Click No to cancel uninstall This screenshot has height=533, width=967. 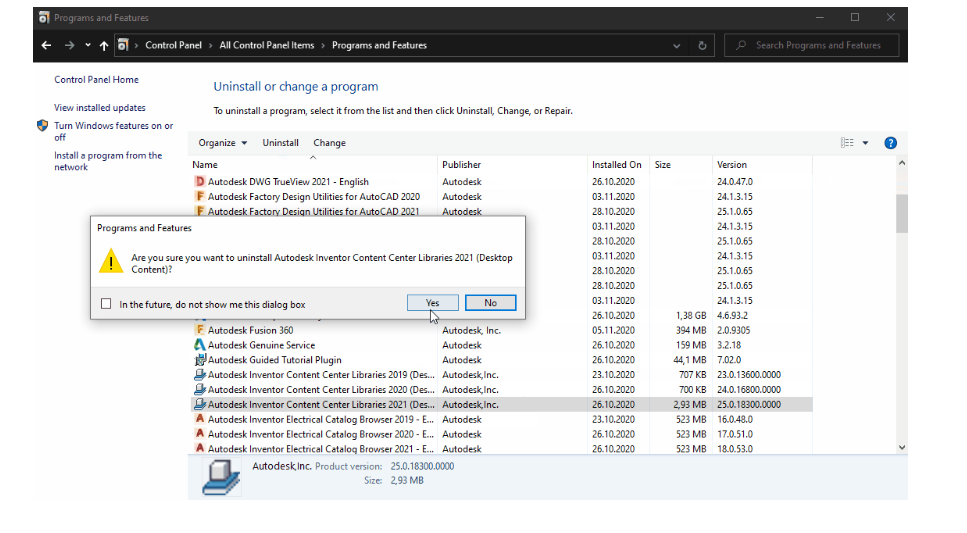point(490,303)
